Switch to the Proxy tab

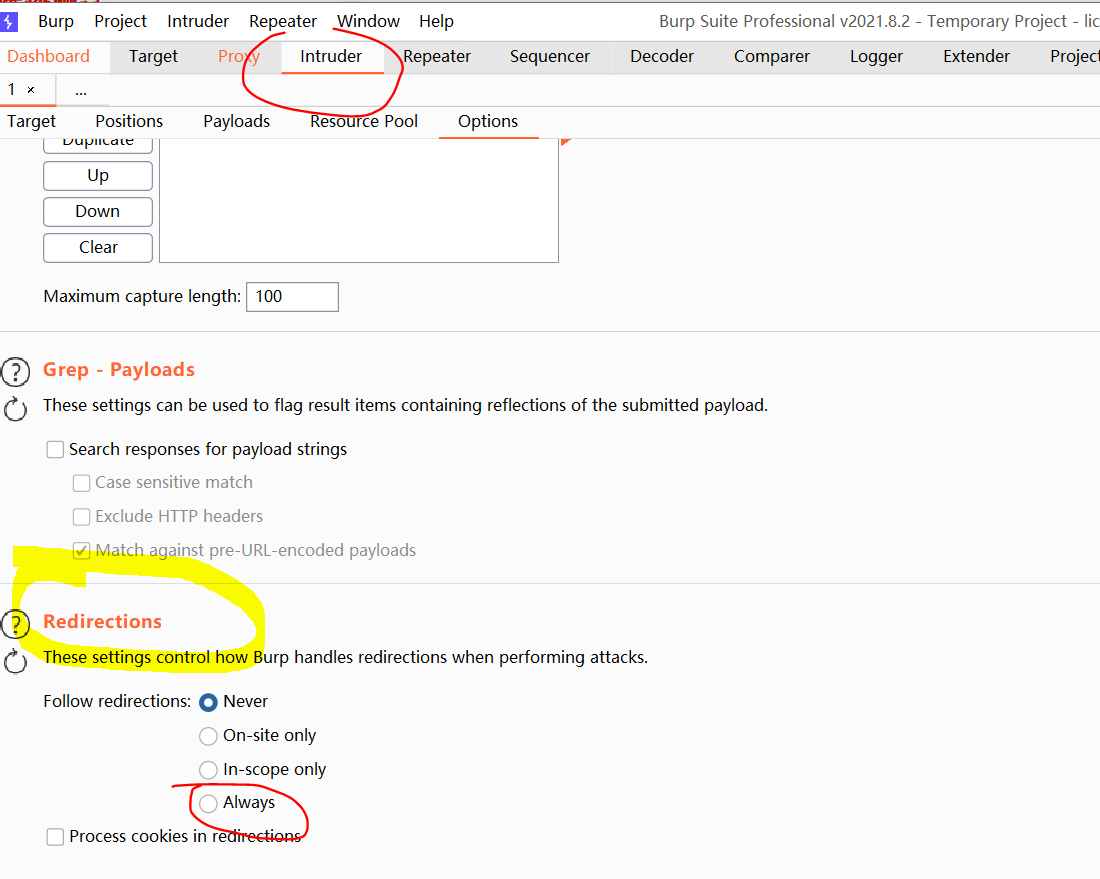tap(239, 56)
